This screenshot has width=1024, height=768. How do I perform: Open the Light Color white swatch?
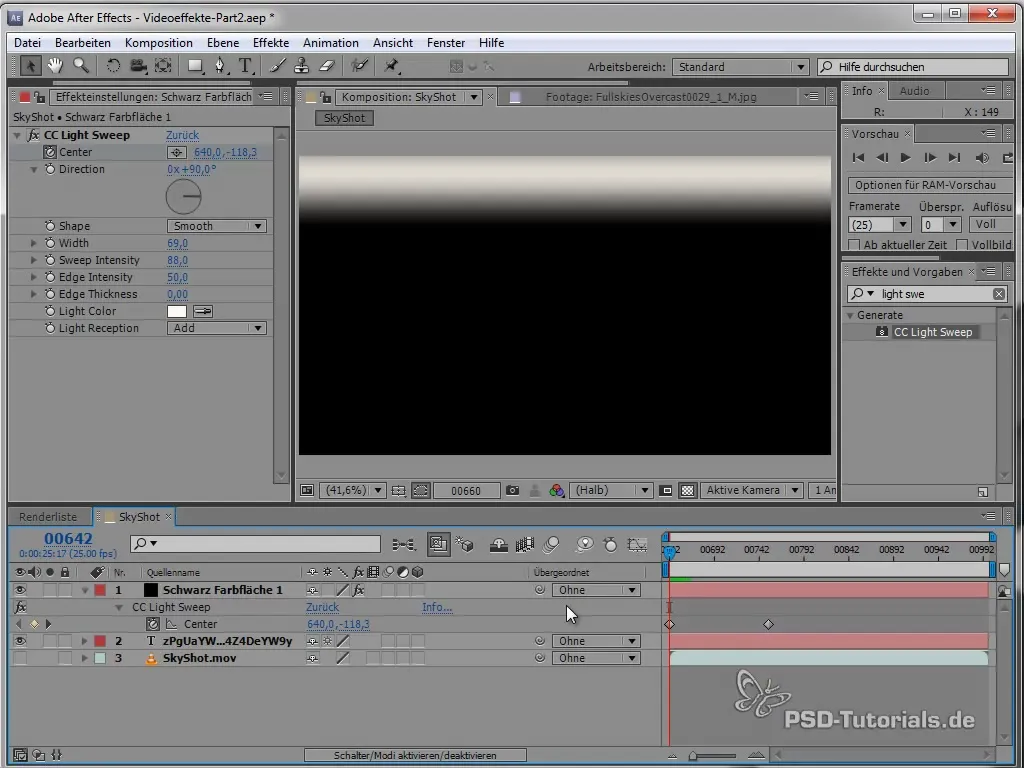(177, 312)
